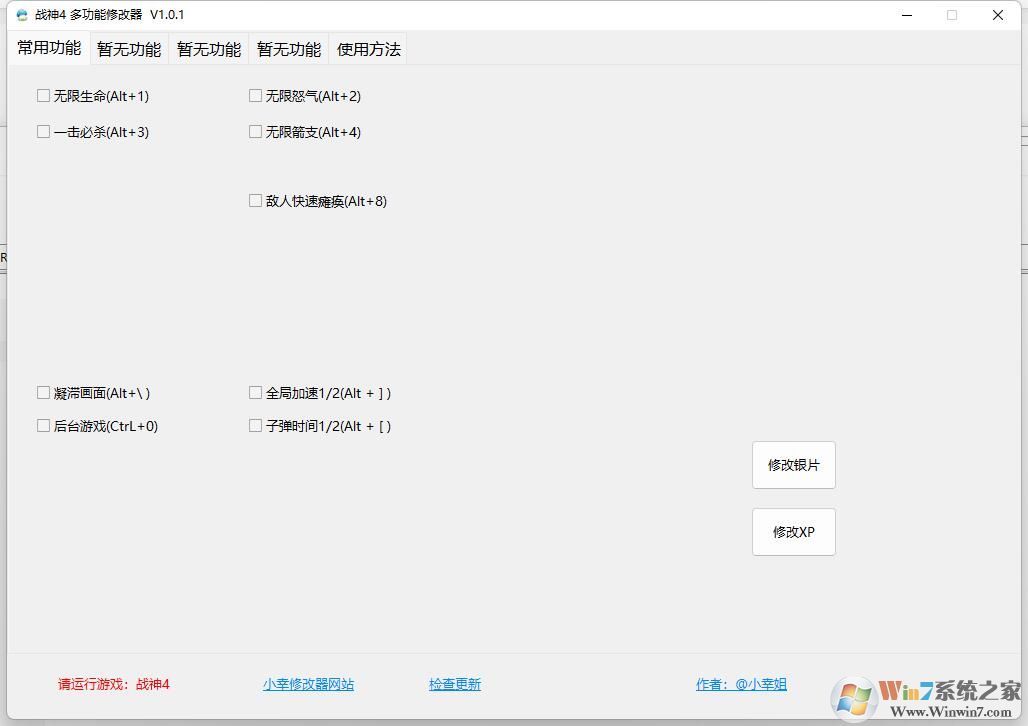Enable 无限箭支(Alt+4) cheat
The width and height of the screenshot is (1028, 726).
pos(255,131)
